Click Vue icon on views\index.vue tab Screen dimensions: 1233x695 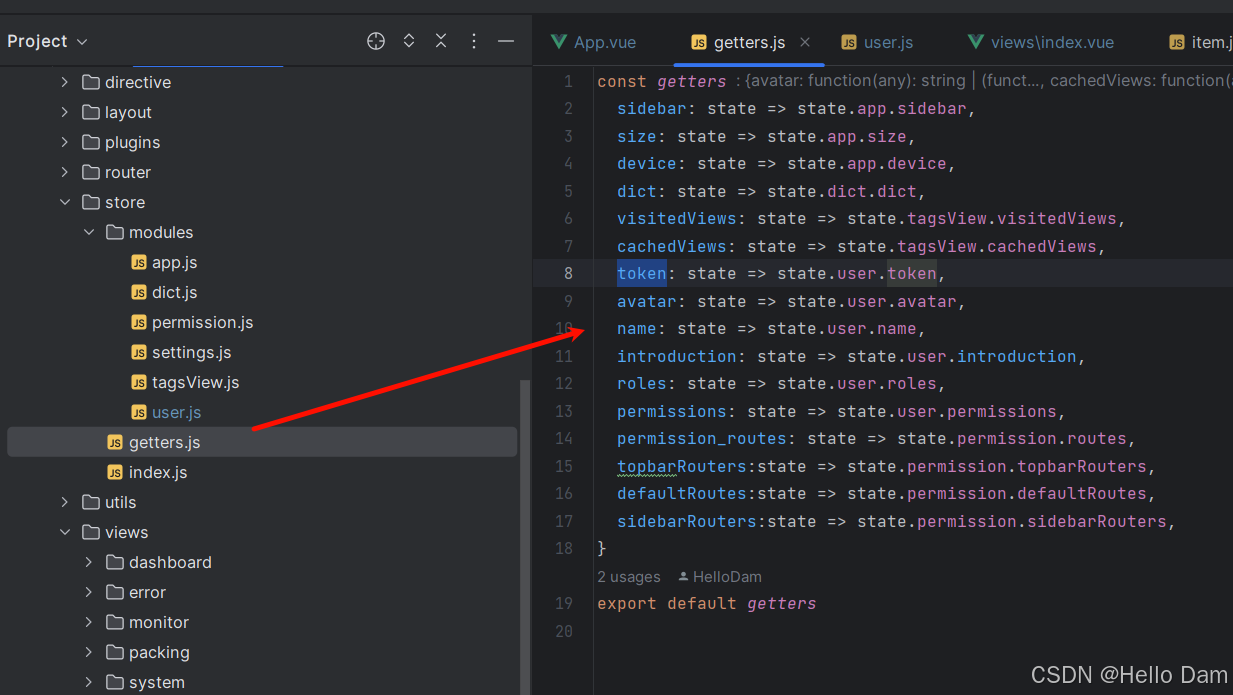(x=975, y=42)
